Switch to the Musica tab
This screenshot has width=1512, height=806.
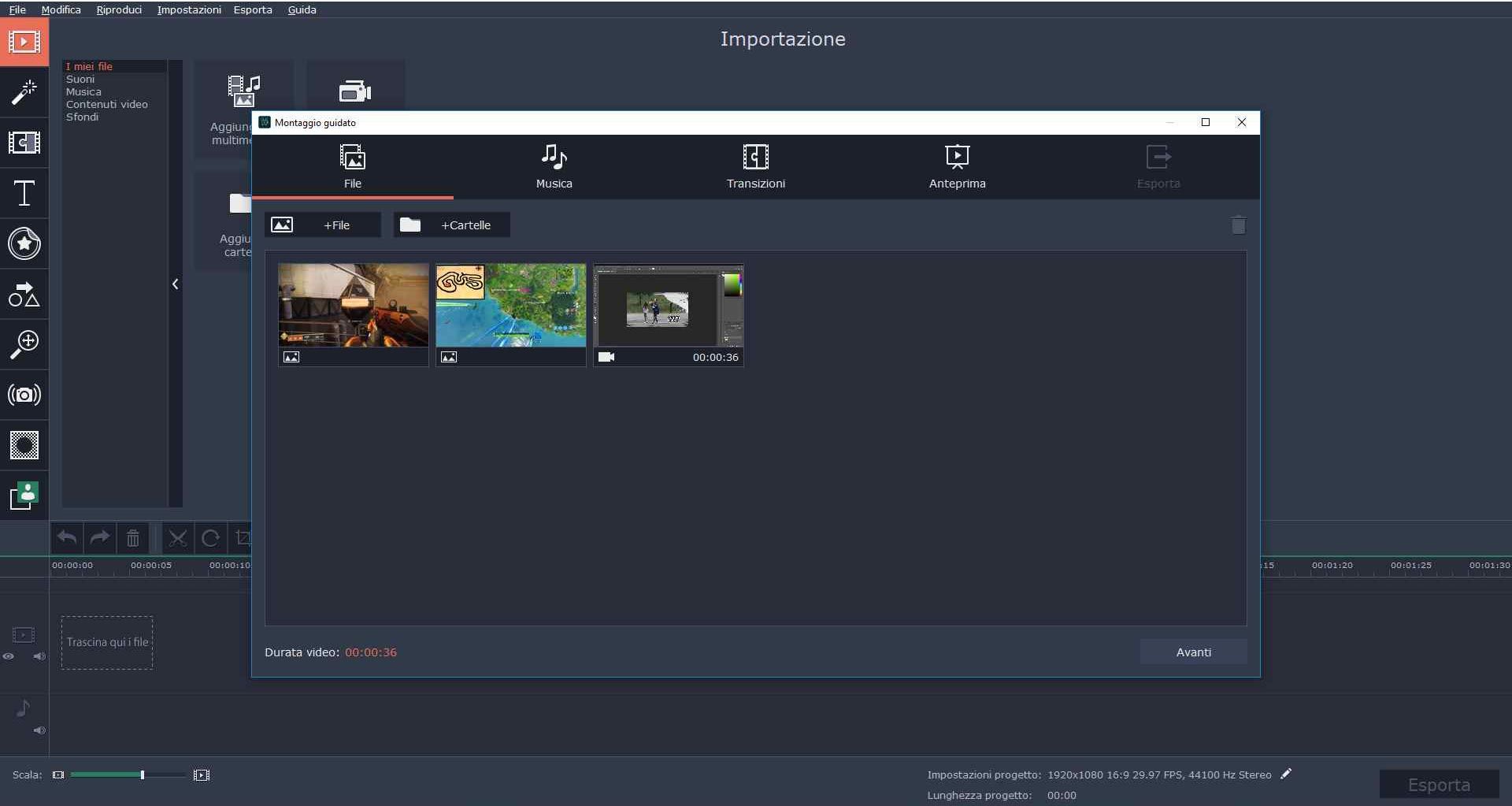554,166
